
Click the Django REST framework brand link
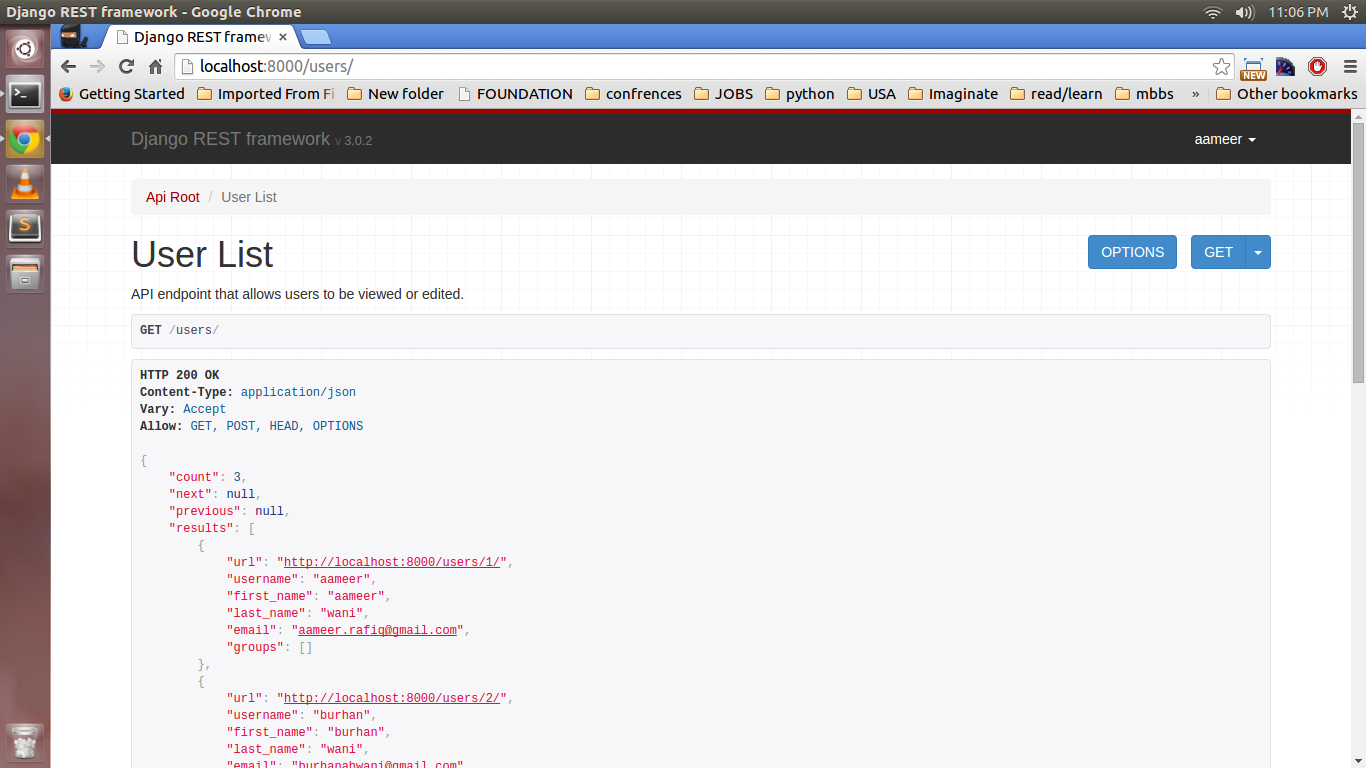coord(230,139)
